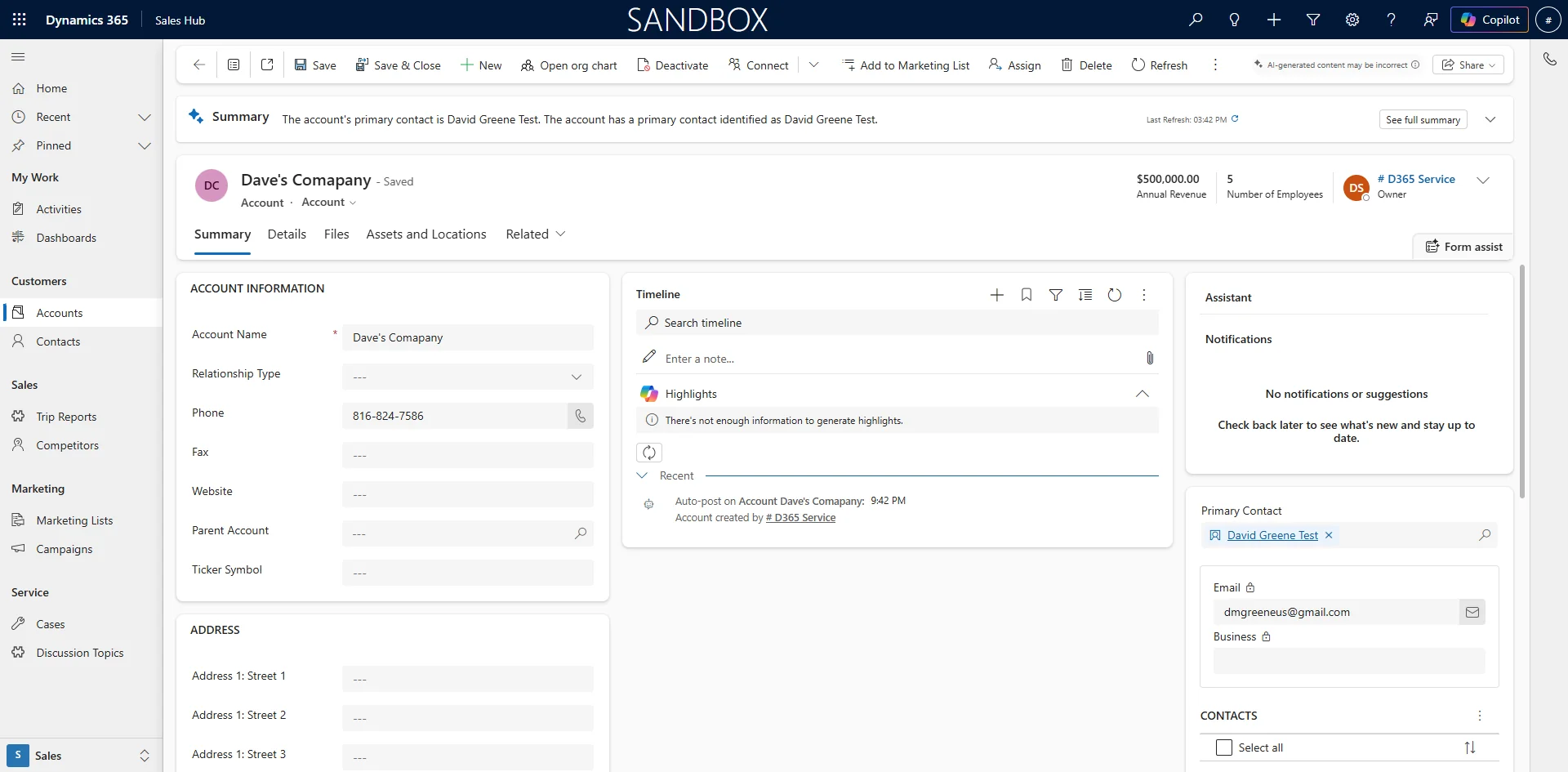The width and height of the screenshot is (1568, 772).
Task: Remove David Greene Test as primary contact
Action: pos(1328,535)
